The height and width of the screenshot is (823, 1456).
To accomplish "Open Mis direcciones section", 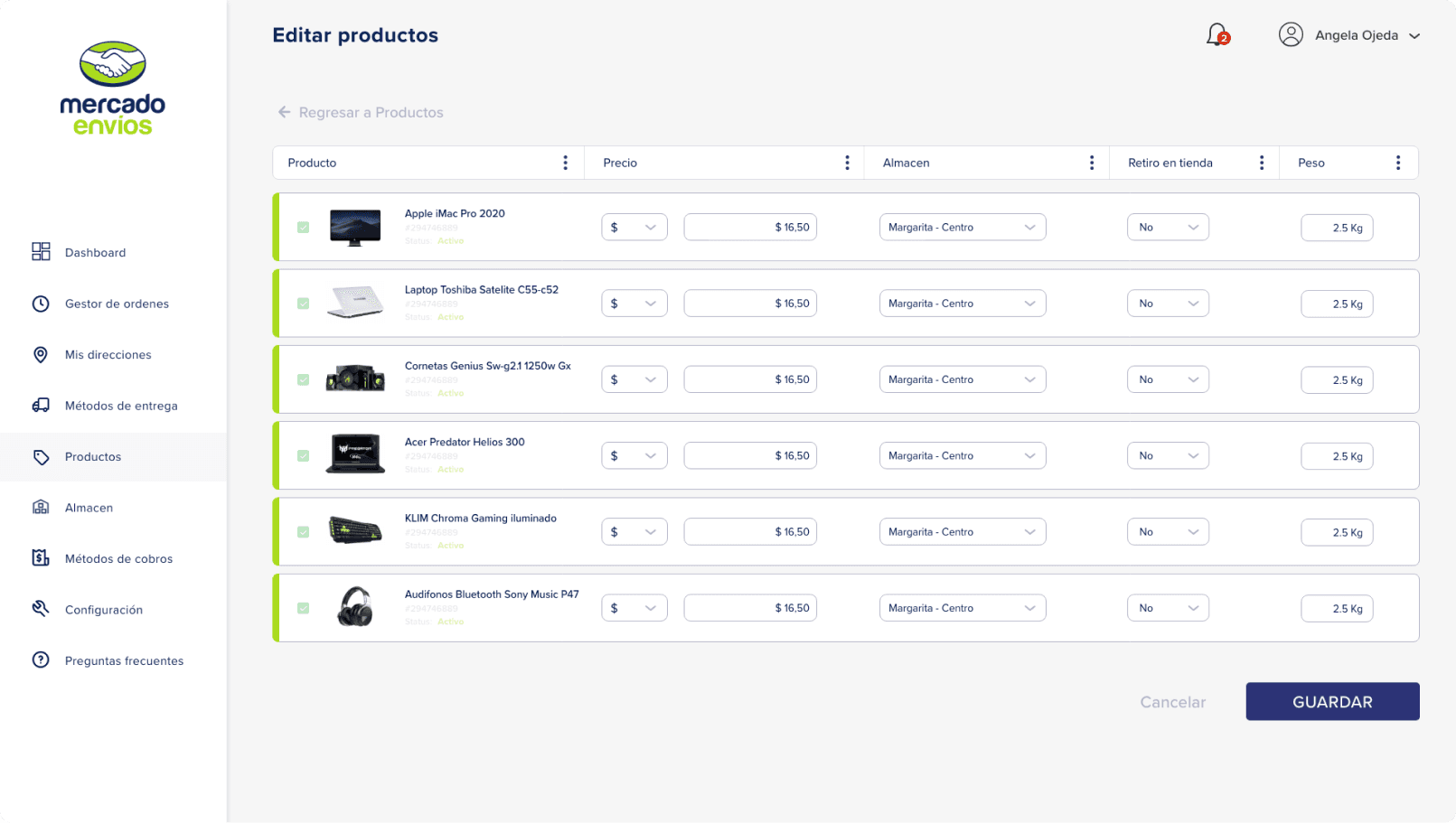I will (108, 354).
